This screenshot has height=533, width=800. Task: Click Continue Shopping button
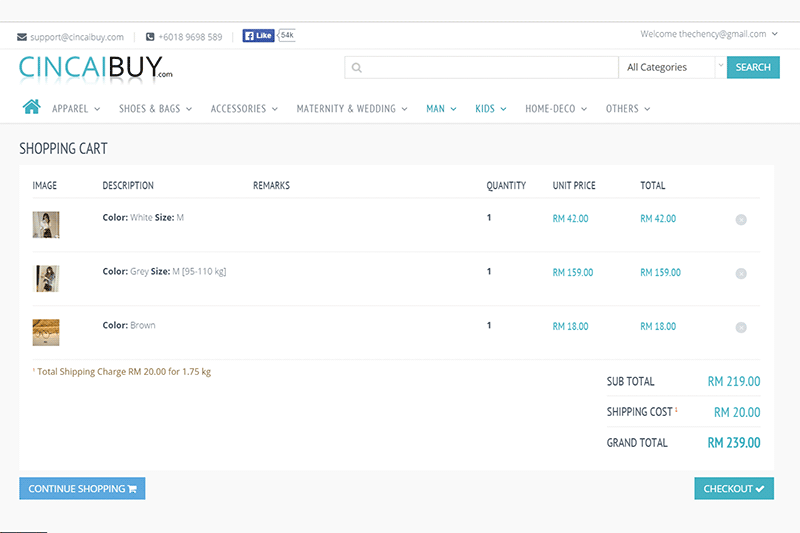[82, 489]
